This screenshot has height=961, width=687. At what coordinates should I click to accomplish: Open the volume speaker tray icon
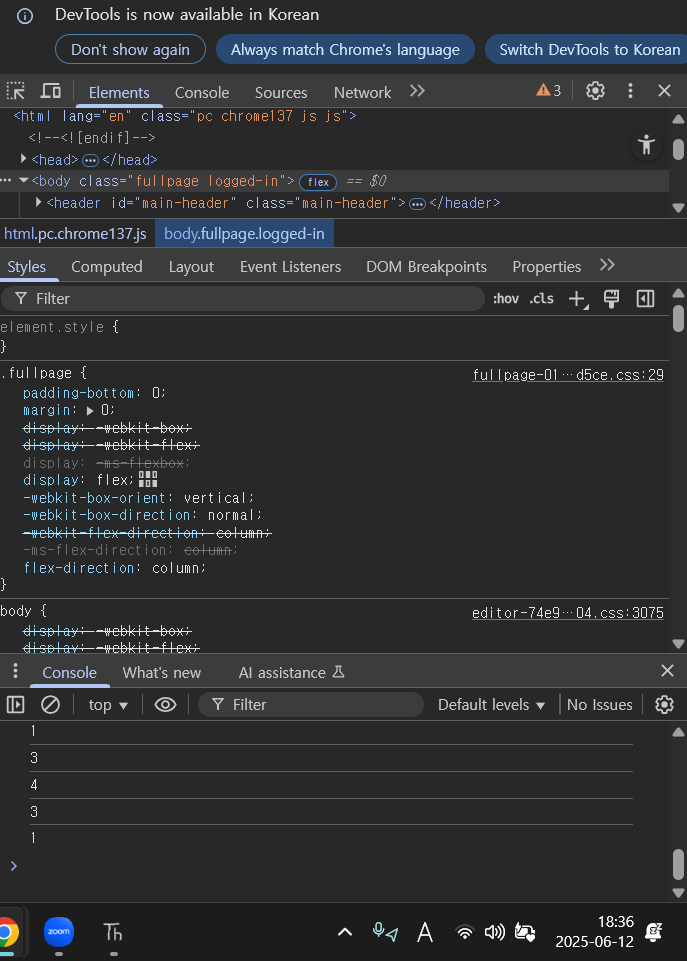(x=495, y=932)
